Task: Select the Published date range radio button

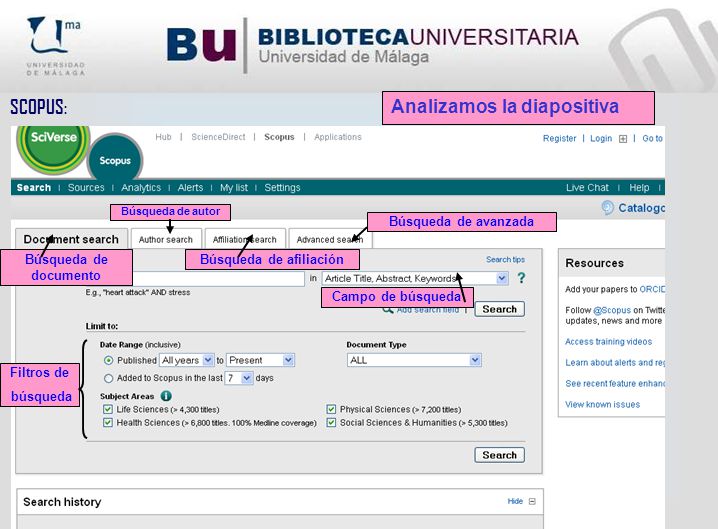Action: coord(109,360)
